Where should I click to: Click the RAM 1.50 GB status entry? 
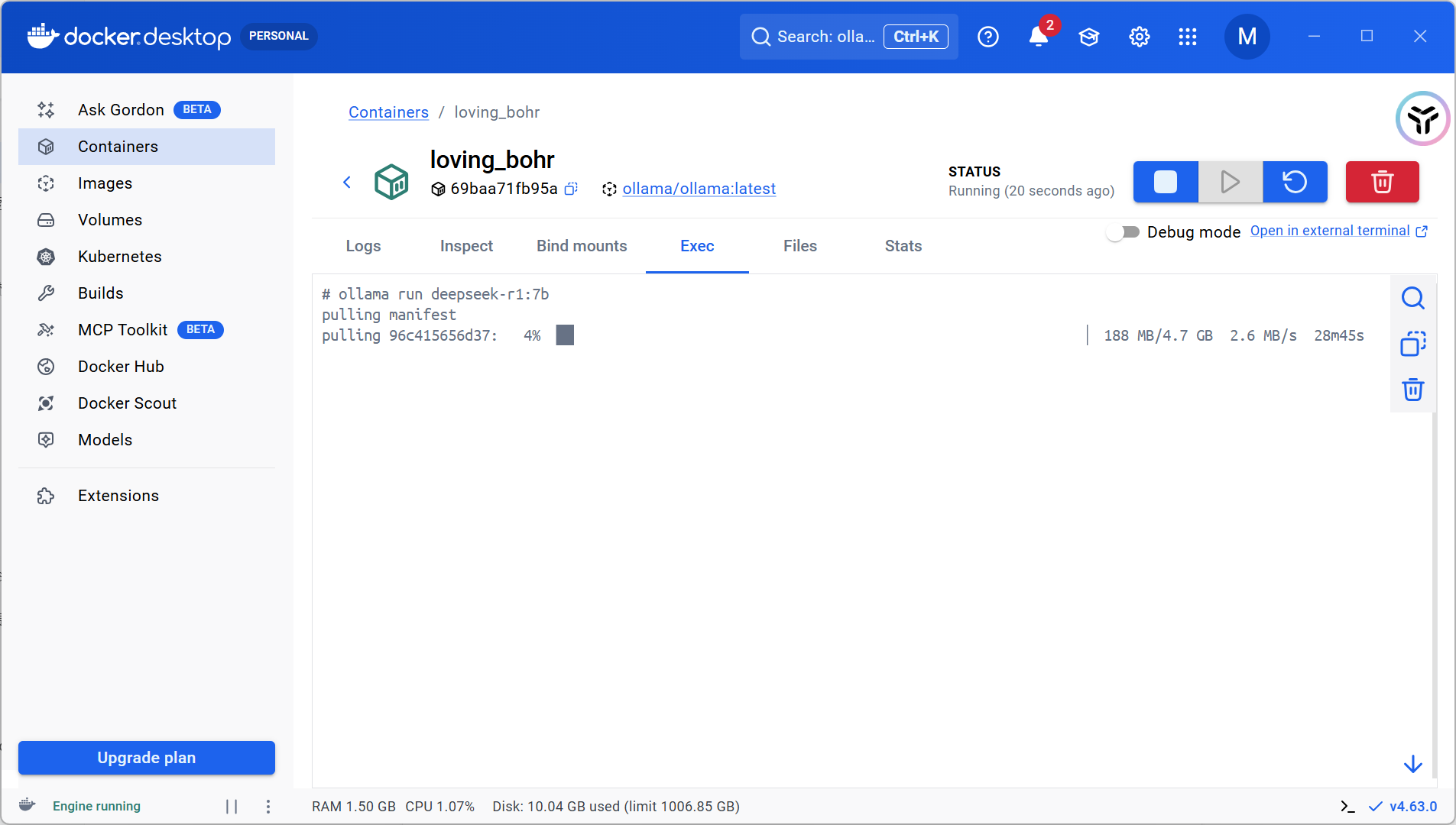(354, 807)
